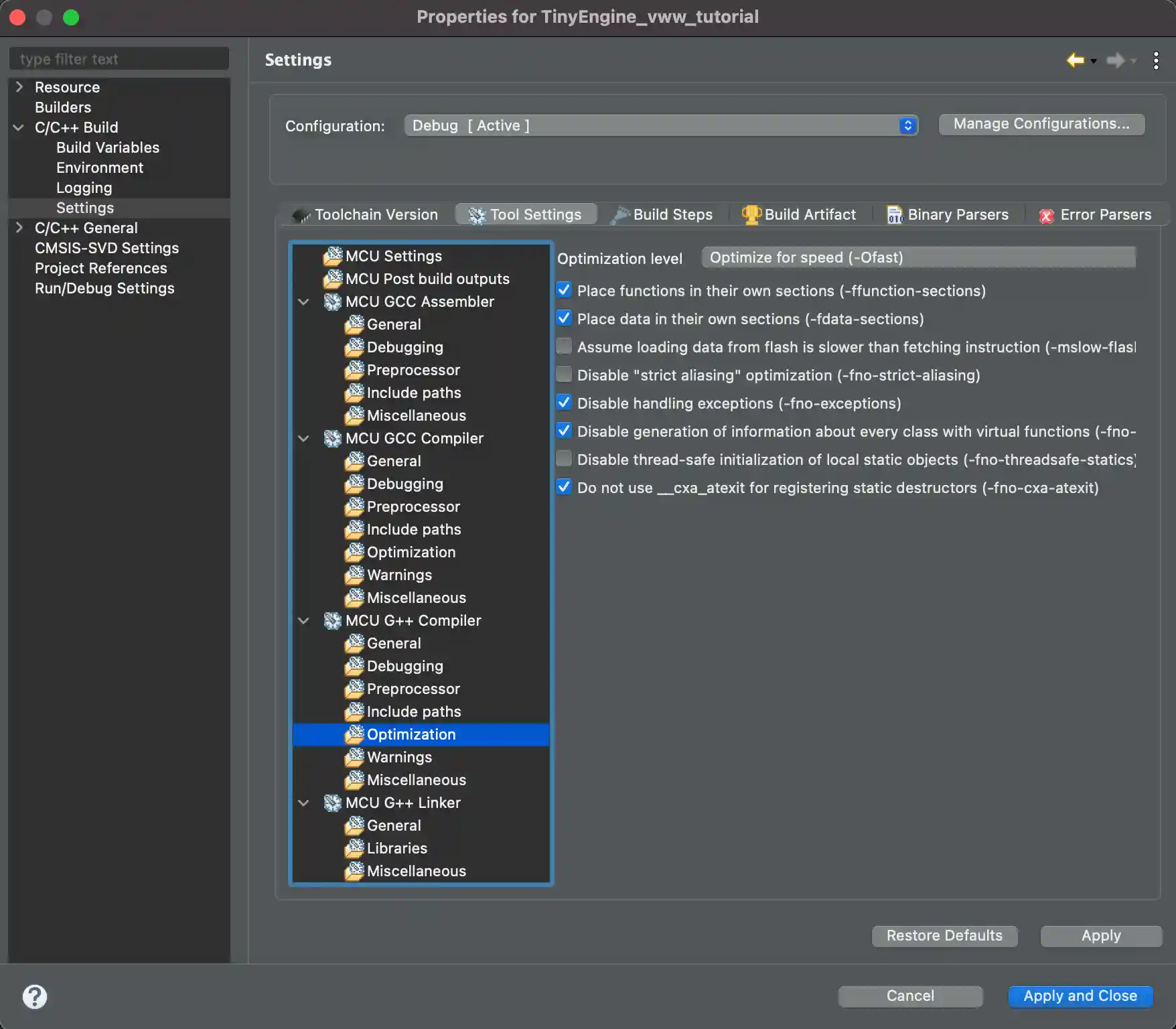
Task: Click the Restore Defaults button
Action: 944,936
